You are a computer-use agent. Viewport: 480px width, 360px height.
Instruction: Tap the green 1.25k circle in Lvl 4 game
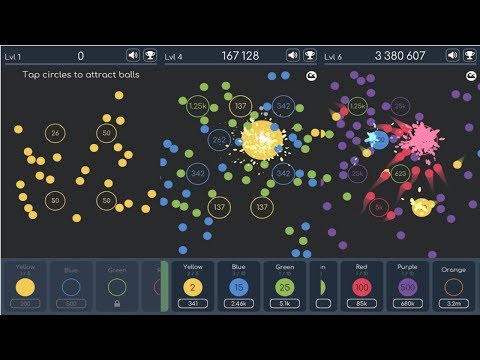click(x=198, y=106)
